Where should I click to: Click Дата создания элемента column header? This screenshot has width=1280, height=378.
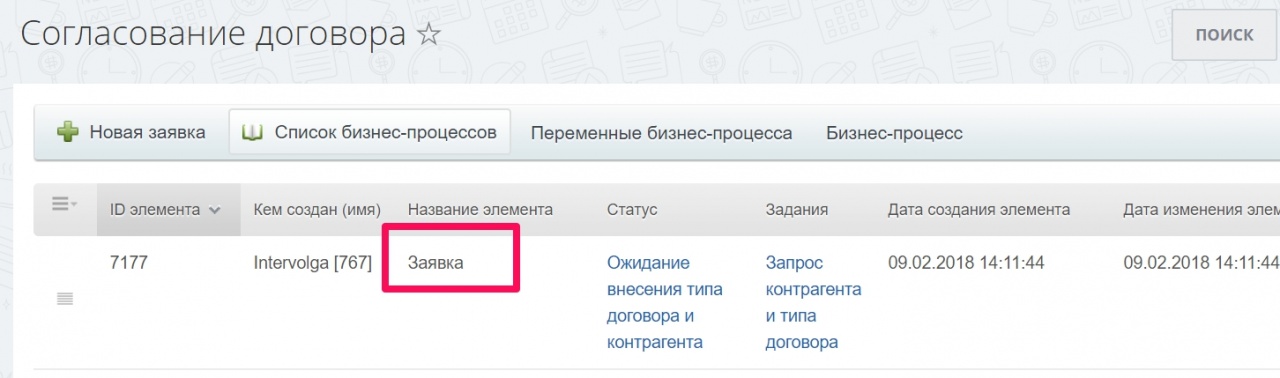tap(979, 209)
